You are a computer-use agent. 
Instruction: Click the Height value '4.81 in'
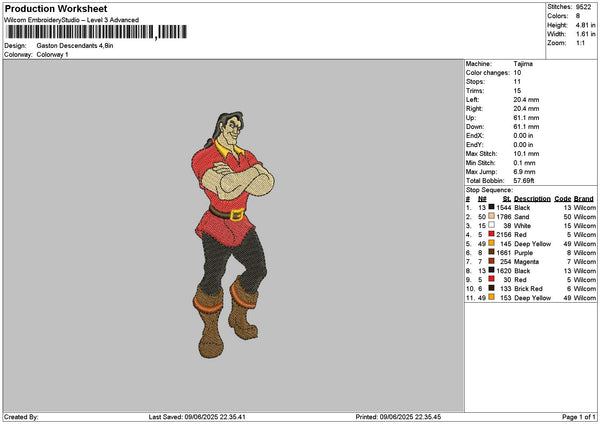(x=585, y=25)
